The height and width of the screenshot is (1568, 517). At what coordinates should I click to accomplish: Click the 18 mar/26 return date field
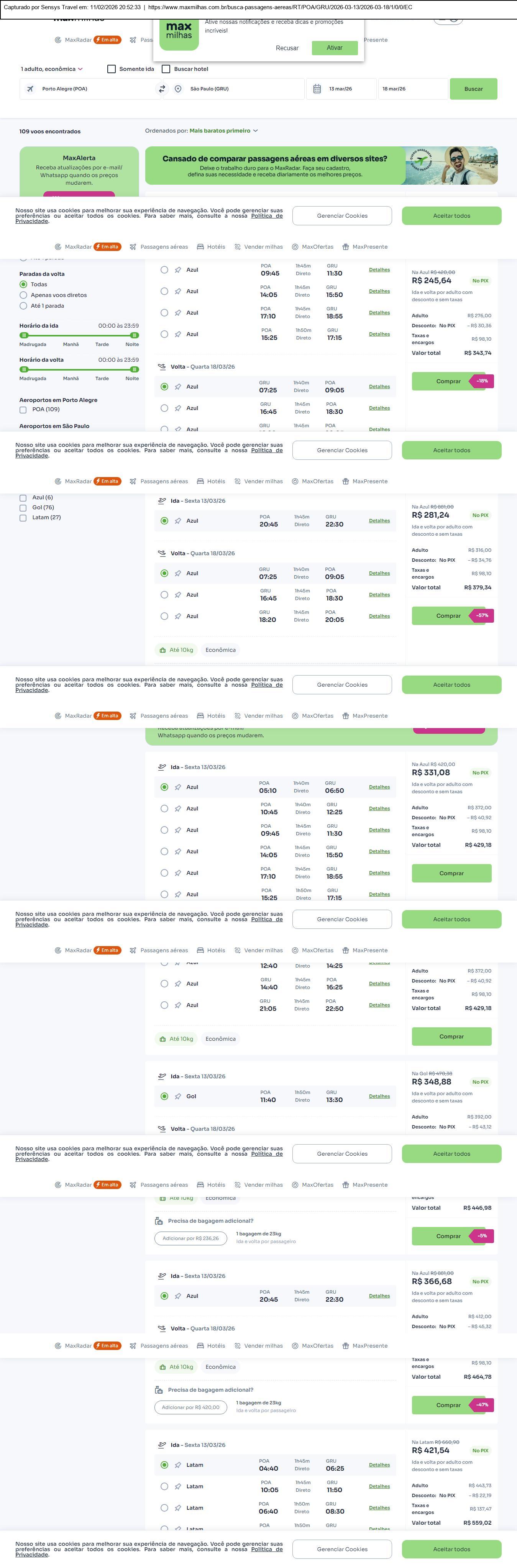(x=412, y=89)
